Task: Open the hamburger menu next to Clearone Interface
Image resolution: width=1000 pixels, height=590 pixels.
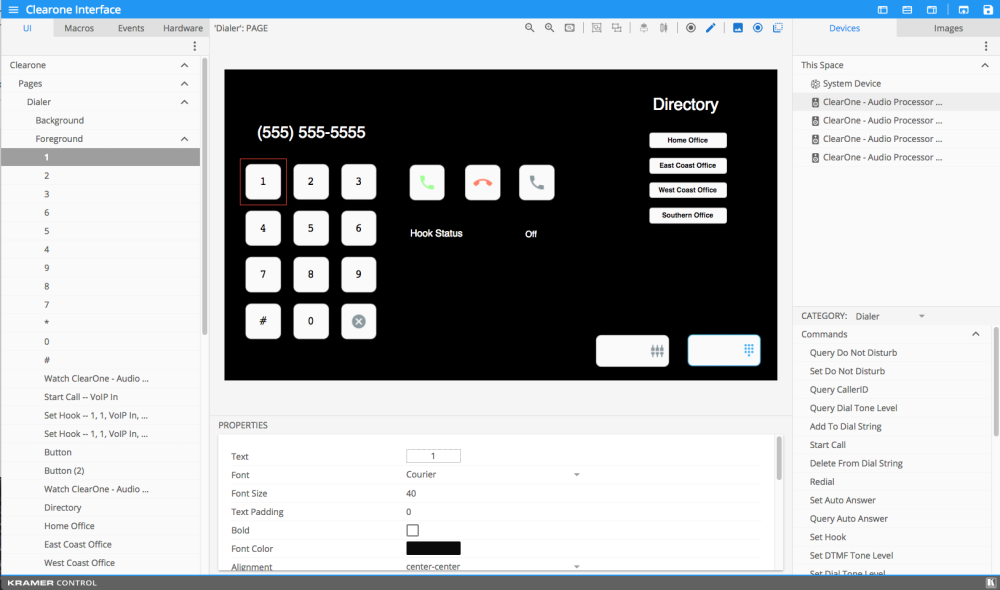Action: (13, 10)
